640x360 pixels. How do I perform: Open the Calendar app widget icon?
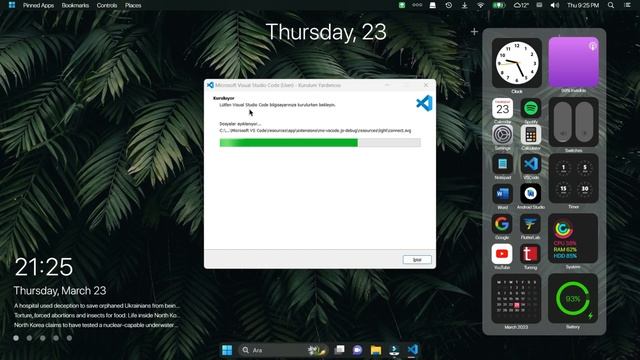point(502,109)
